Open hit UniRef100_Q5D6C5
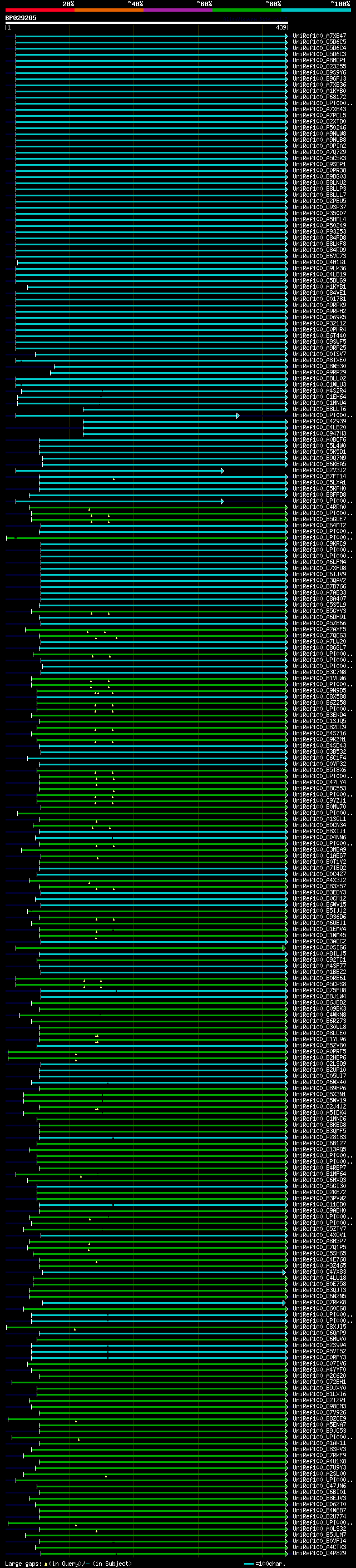The width and height of the screenshot is (356, 1568). click(319, 42)
